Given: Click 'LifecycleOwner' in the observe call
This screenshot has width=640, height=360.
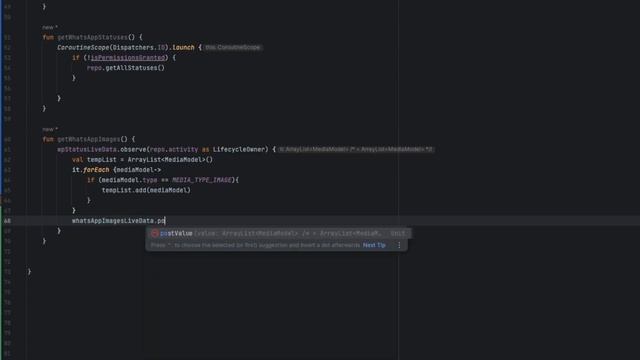Looking at the screenshot, I should [239, 149].
